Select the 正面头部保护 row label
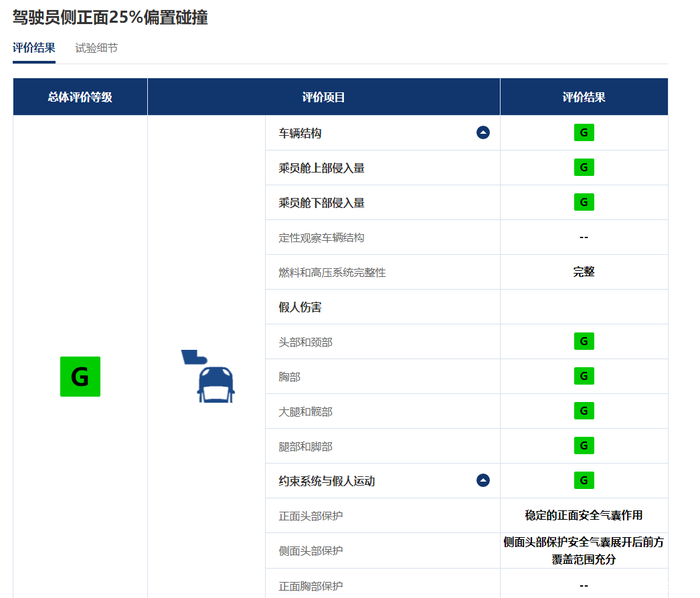700x598 pixels. (311, 516)
